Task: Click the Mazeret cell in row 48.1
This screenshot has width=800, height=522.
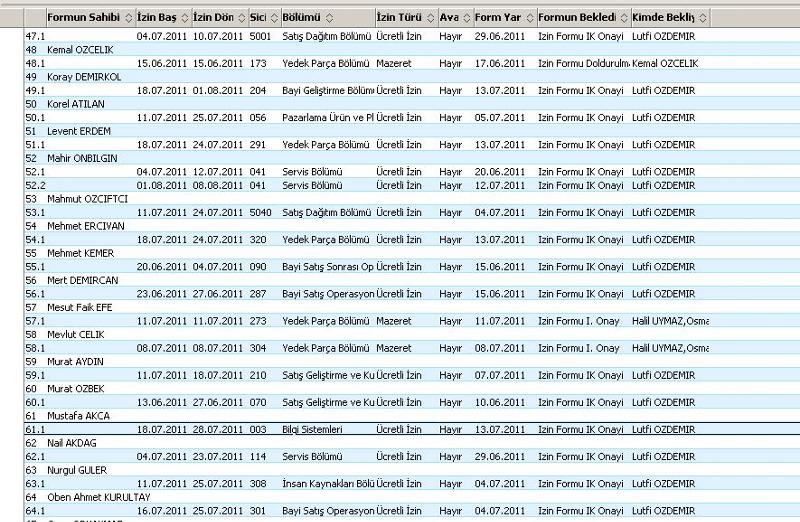Action: click(x=394, y=63)
